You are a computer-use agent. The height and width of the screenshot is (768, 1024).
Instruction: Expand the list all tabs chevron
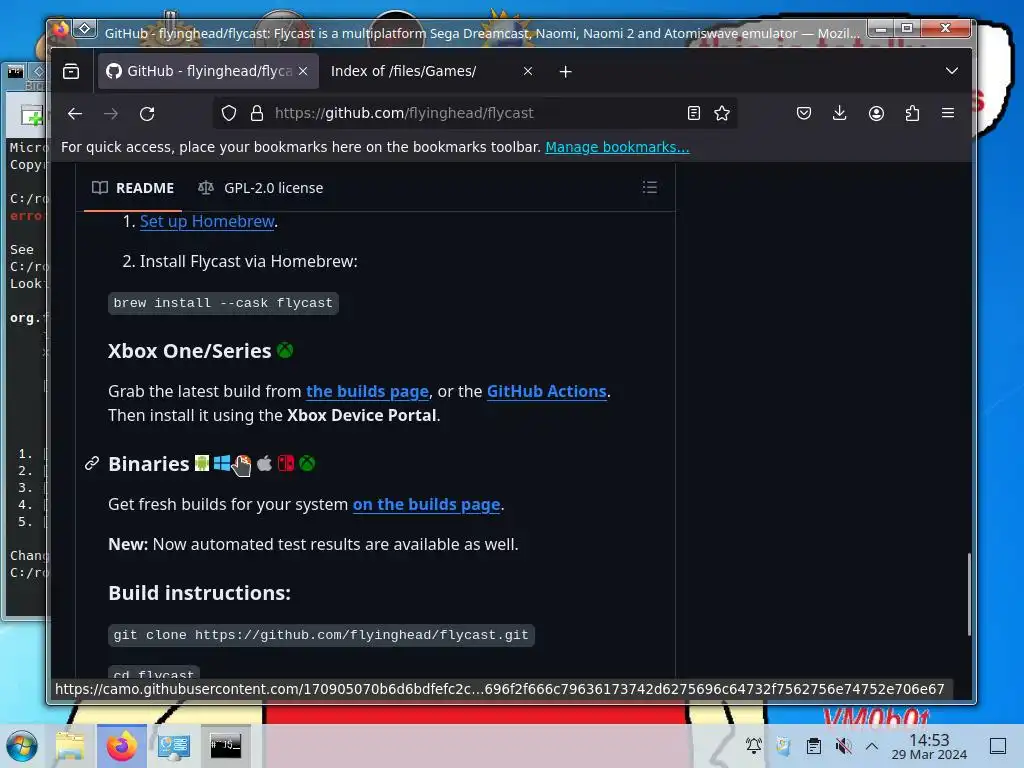click(952, 71)
